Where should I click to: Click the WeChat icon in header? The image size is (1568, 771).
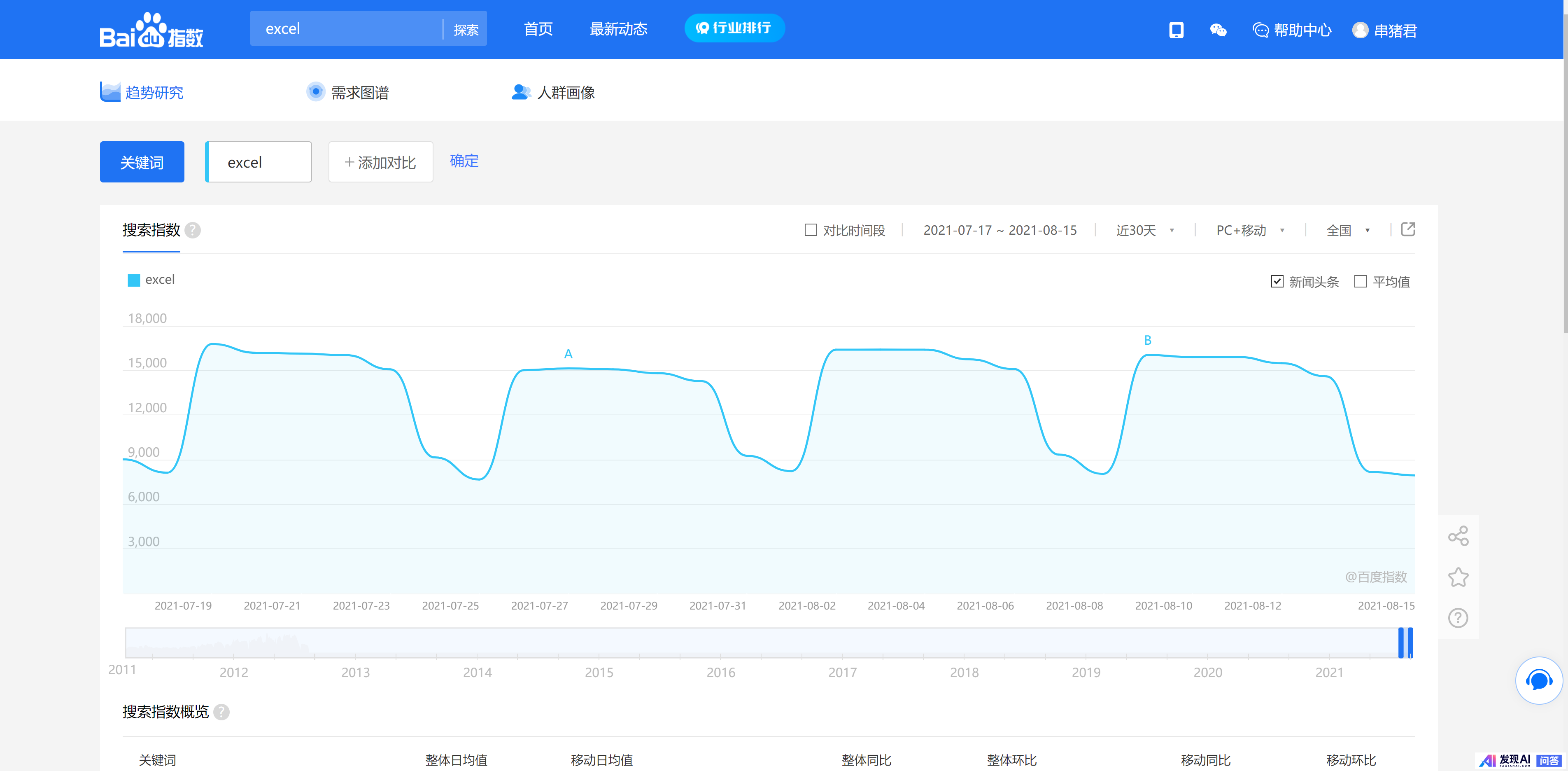click(1218, 30)
